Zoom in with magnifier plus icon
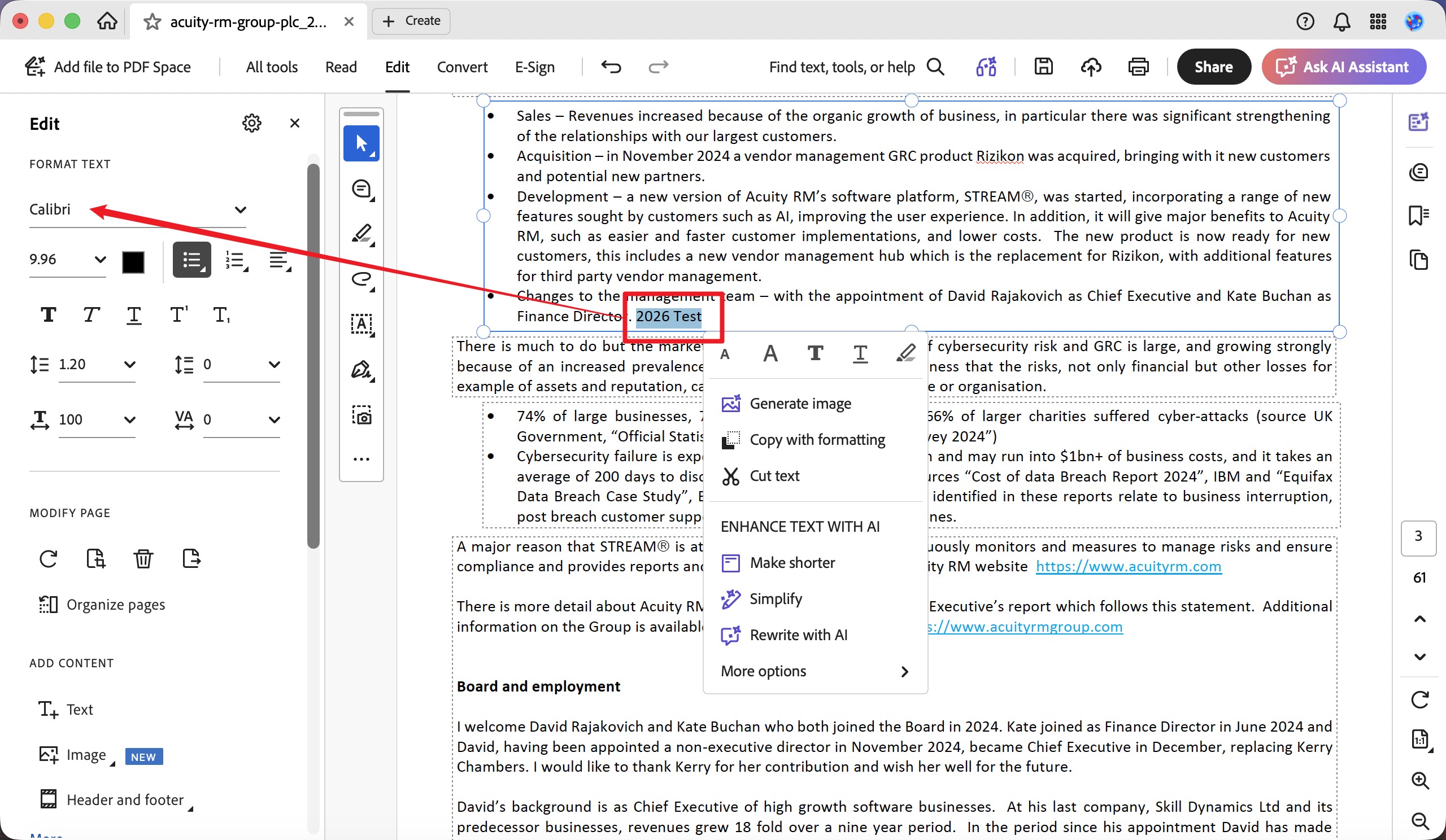Screen dimensions: 1446x840 [1419, 780]
